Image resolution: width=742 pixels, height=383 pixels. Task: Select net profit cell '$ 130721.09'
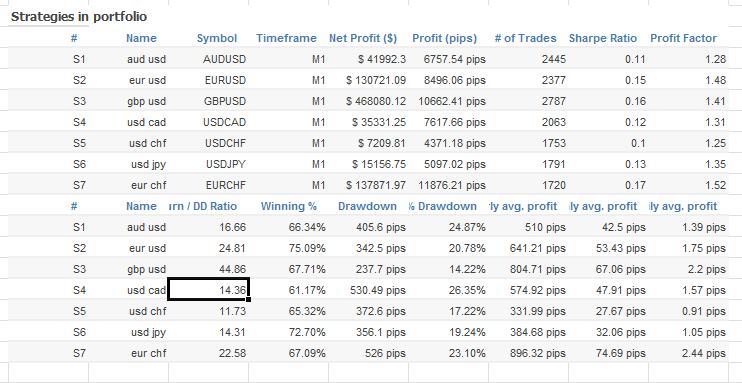(376, 80)
